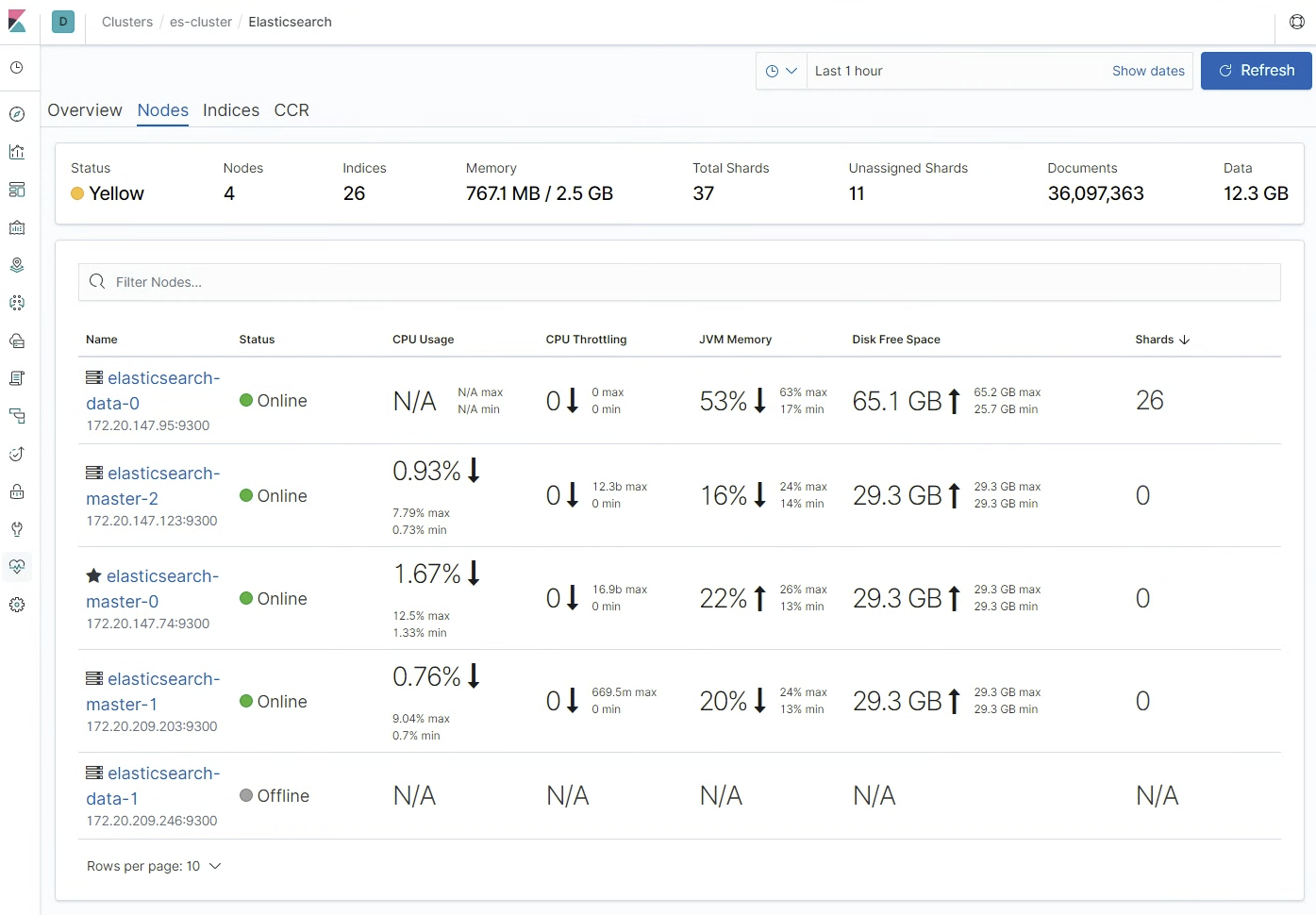Click the search magnifier icon in filter
The height and width of the screenshot is (915, 1316).
click(x=97, y=281)
